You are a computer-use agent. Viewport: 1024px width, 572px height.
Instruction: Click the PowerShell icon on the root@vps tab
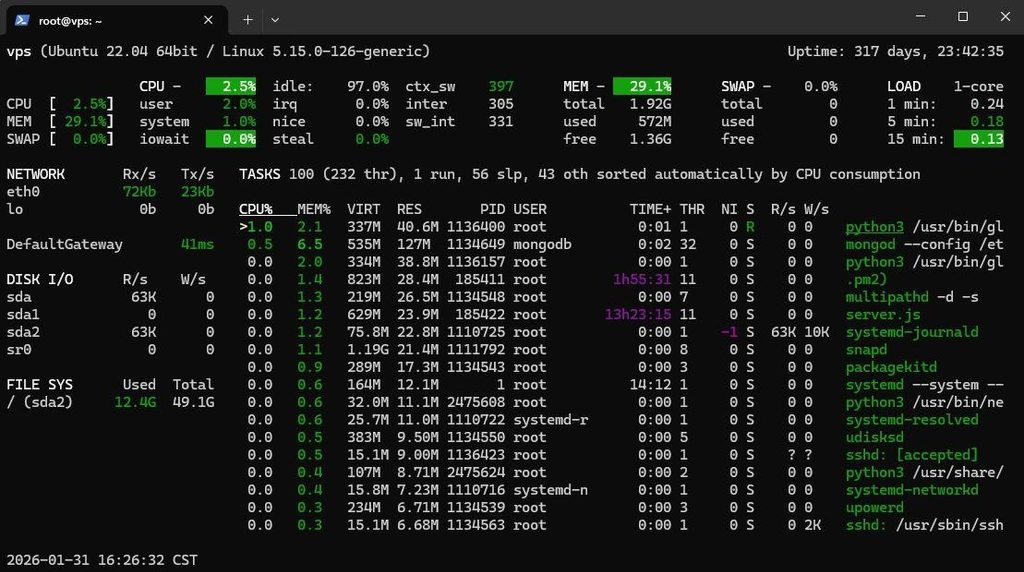(22, 20)
